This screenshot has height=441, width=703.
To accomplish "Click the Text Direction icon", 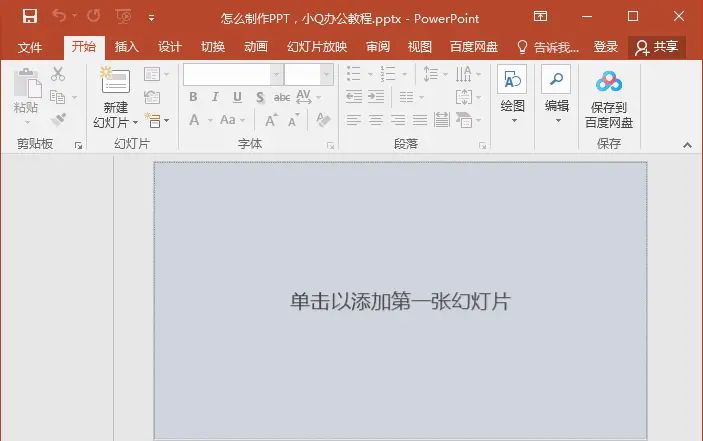I will point(464,74).
